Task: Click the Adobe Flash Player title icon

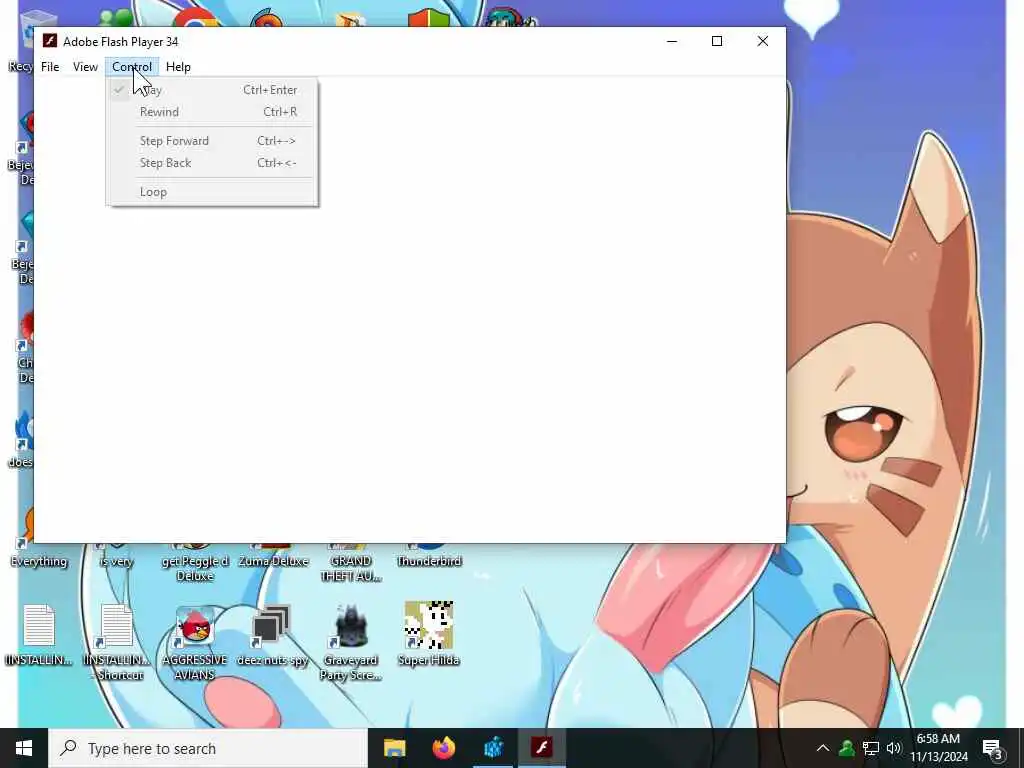Action: [50, 41]
